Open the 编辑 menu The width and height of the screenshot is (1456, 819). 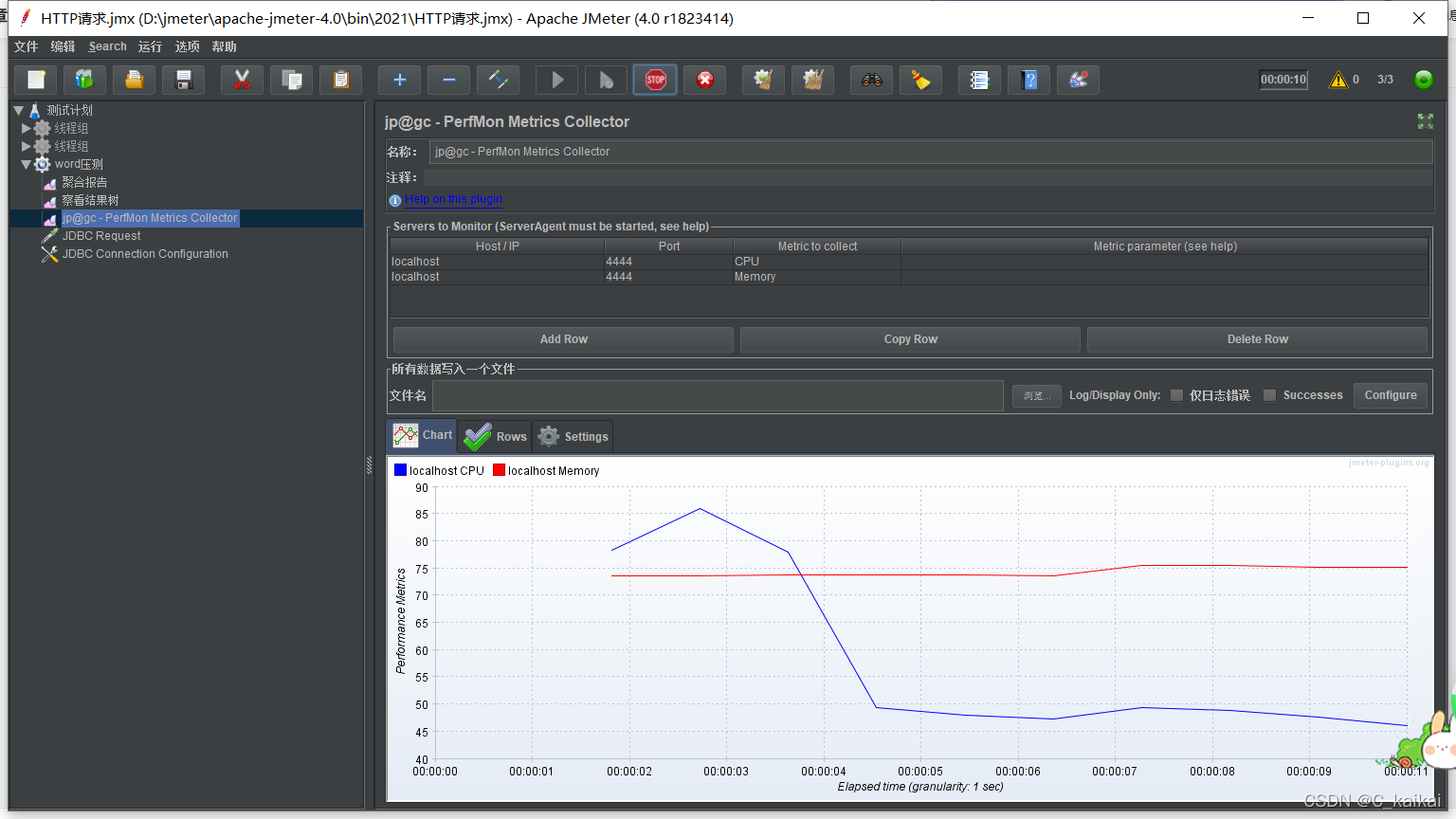(x=63, y=46)
